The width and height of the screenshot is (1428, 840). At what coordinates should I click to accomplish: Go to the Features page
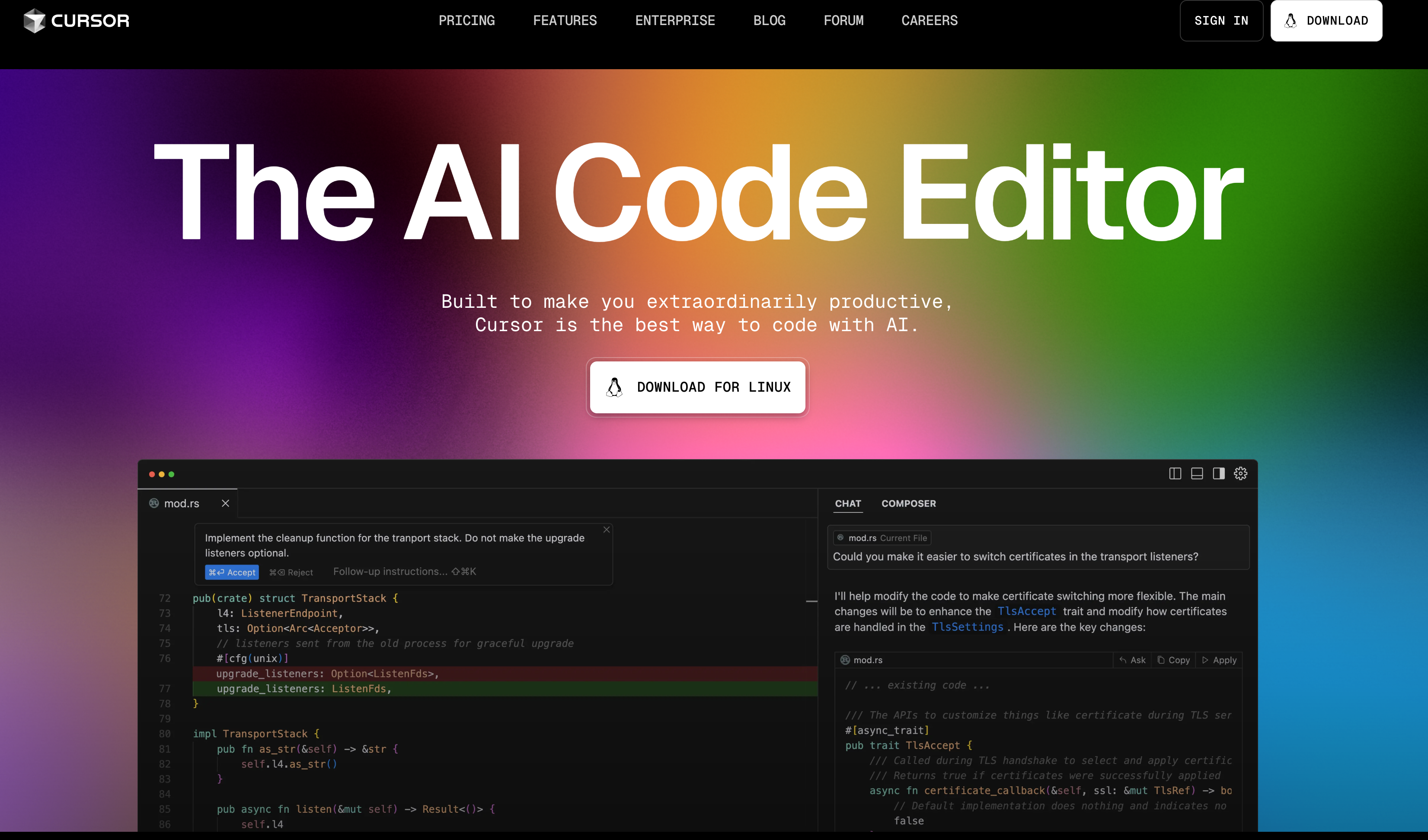[564, 20]
